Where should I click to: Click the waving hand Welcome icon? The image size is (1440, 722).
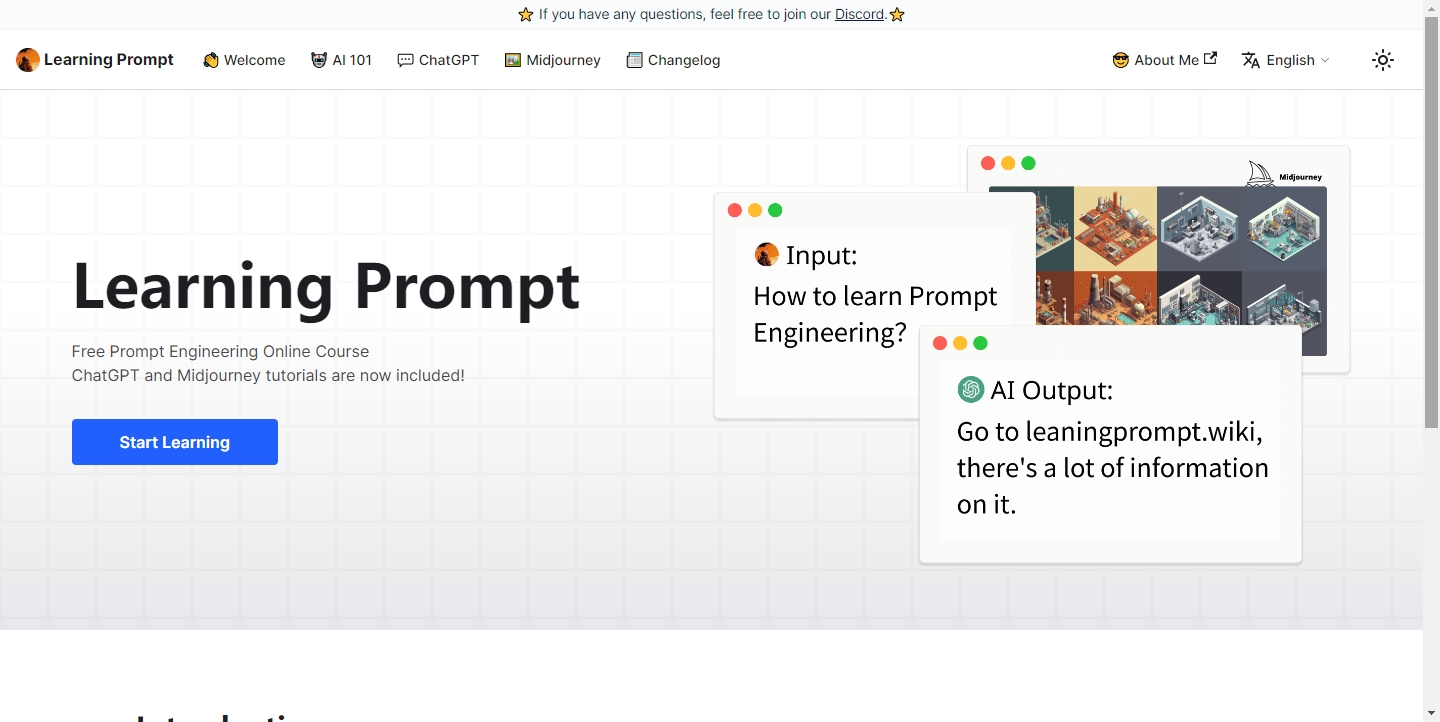tap(211, 60)
